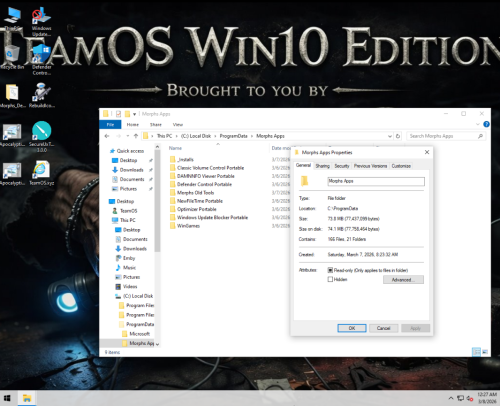Viewport: 500px width, 406px height.
Task: Open the address bar history dropdown
Action: 390,136
